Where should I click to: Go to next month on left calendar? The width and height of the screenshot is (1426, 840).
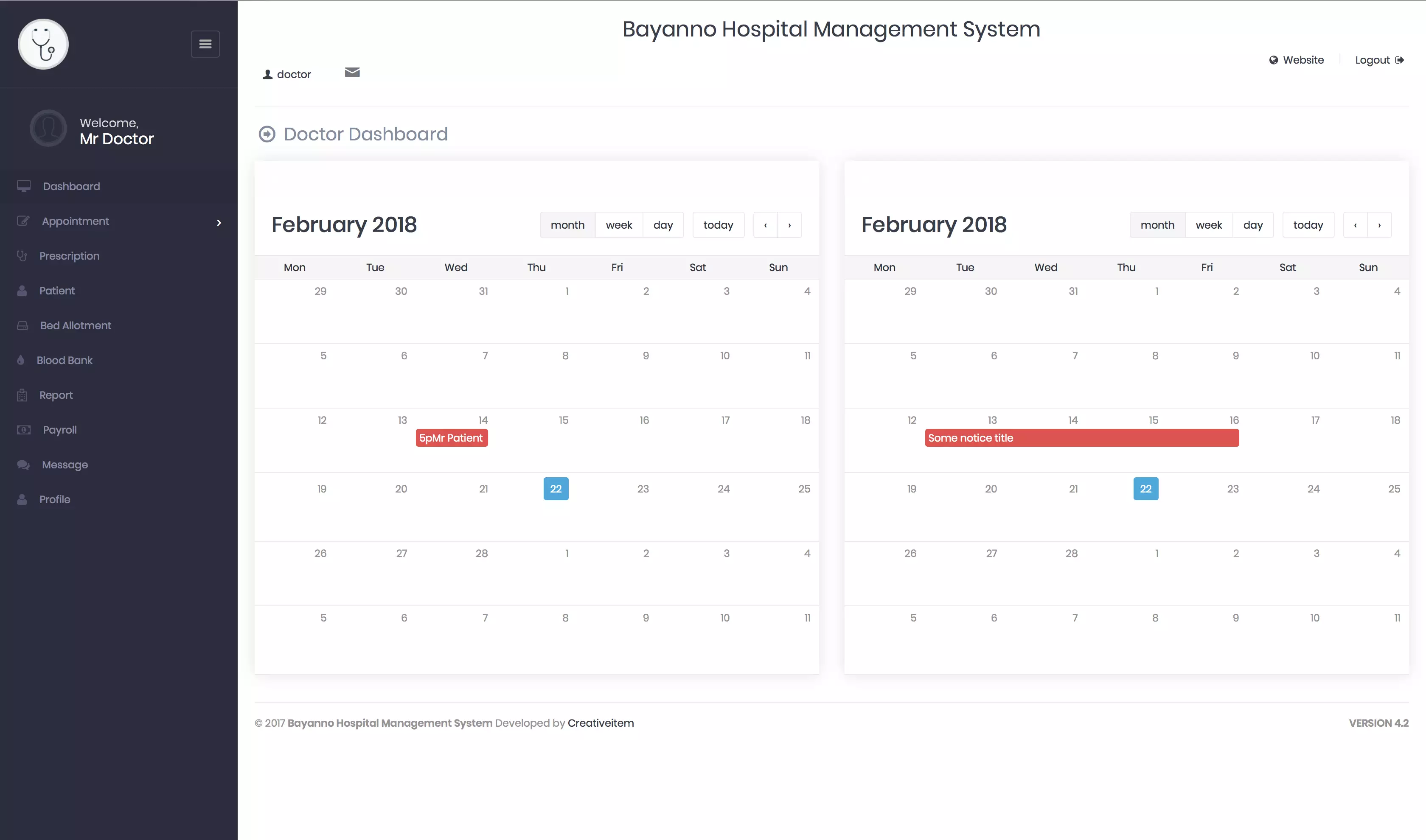pyautogui.click(x=790, y=225)
